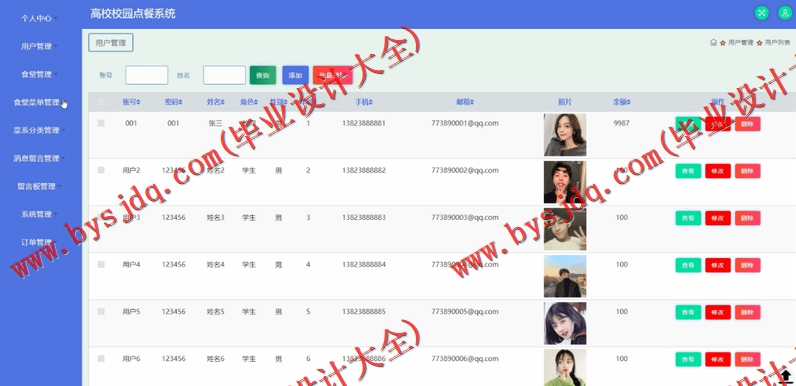Click email 773890001@qq.com cell
The width and height of the screenshot is (796, 386).
(x=465, y=123)
